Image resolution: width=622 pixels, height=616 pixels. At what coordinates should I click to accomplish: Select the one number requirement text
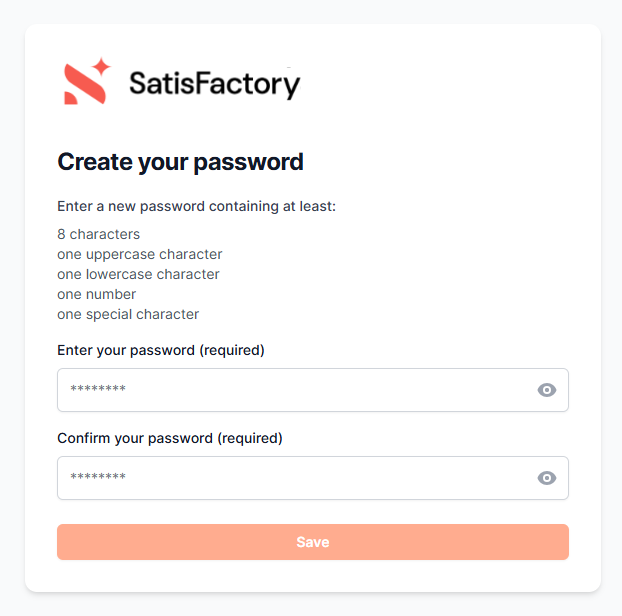tap(96, 294)
